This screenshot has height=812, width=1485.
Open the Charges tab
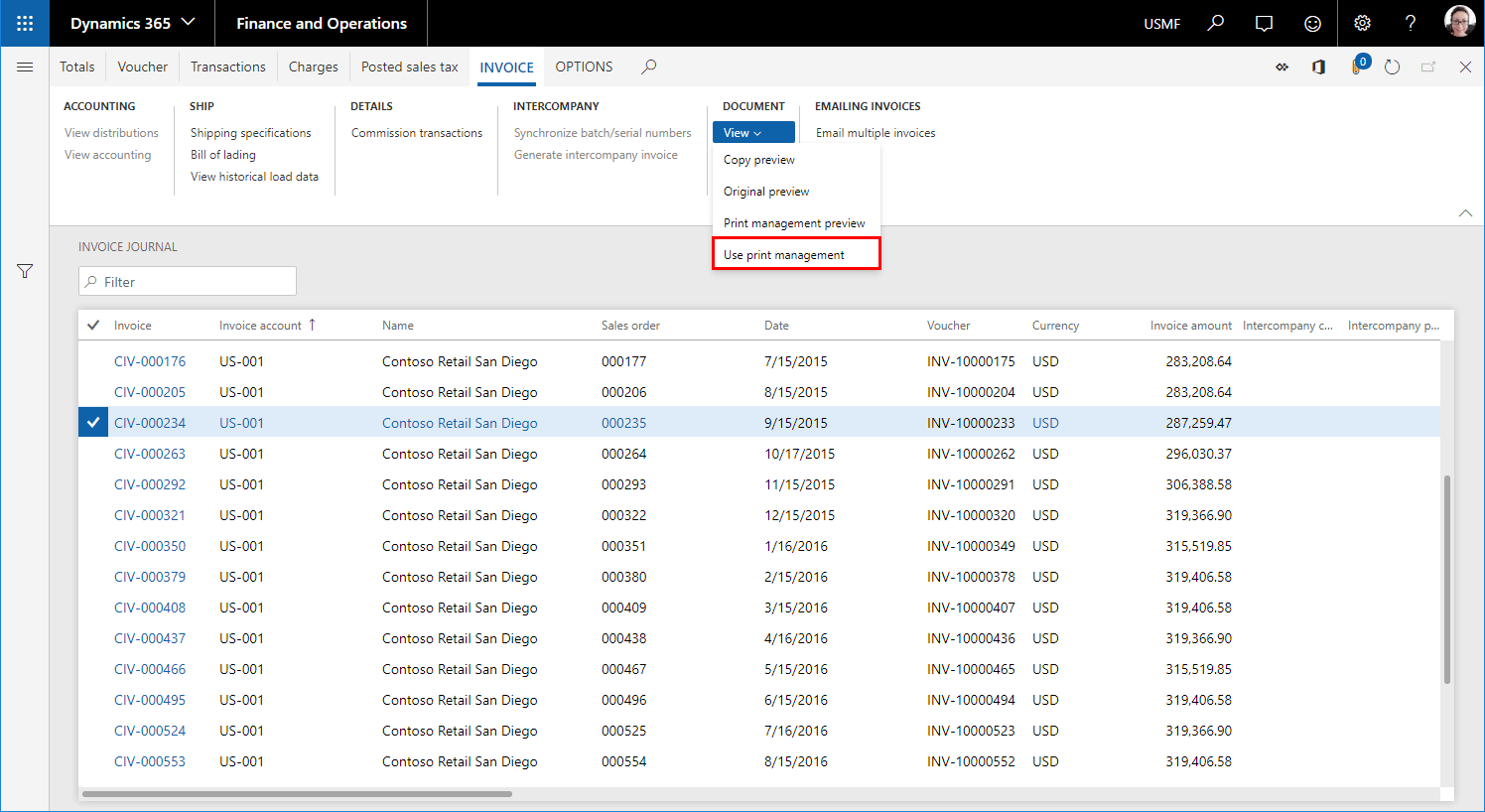(314, 67)
